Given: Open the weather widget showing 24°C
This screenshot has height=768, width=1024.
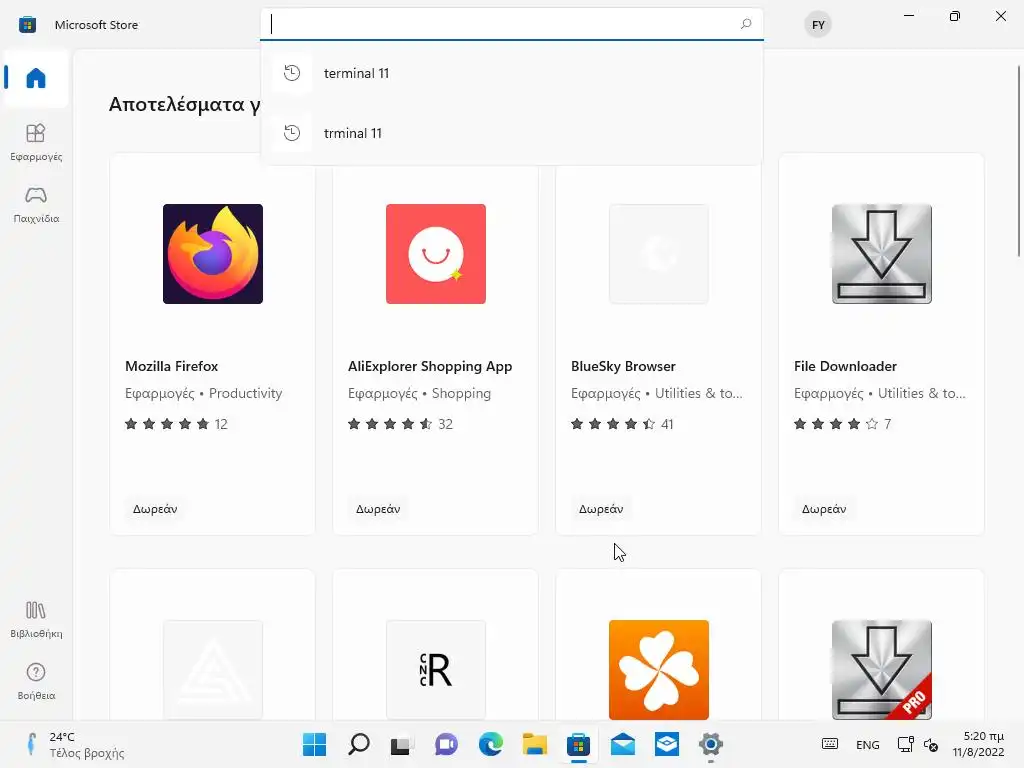Looking at the screenshot, I should pos(73,744).
